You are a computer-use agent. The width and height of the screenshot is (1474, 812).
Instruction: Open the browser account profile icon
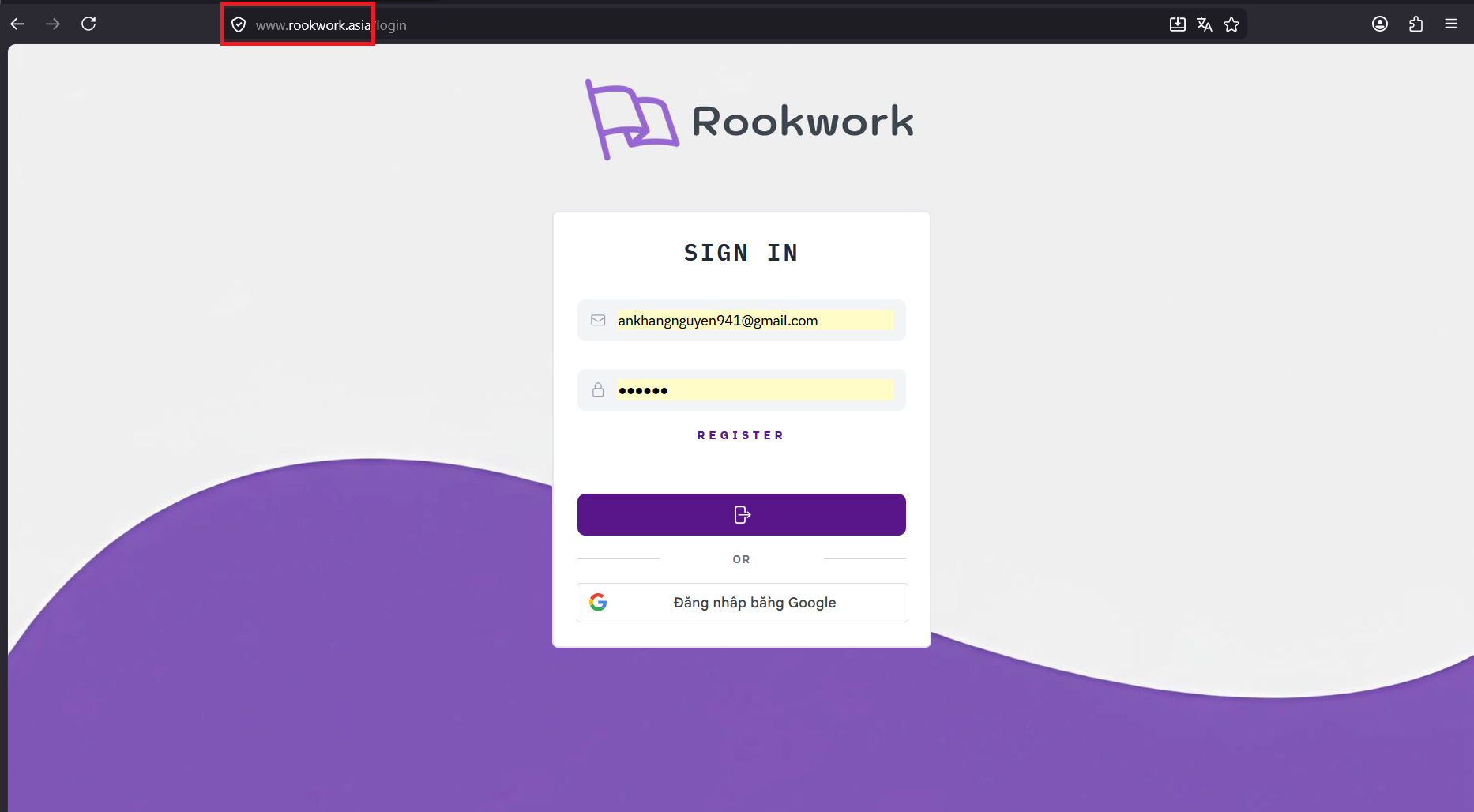1380,24
